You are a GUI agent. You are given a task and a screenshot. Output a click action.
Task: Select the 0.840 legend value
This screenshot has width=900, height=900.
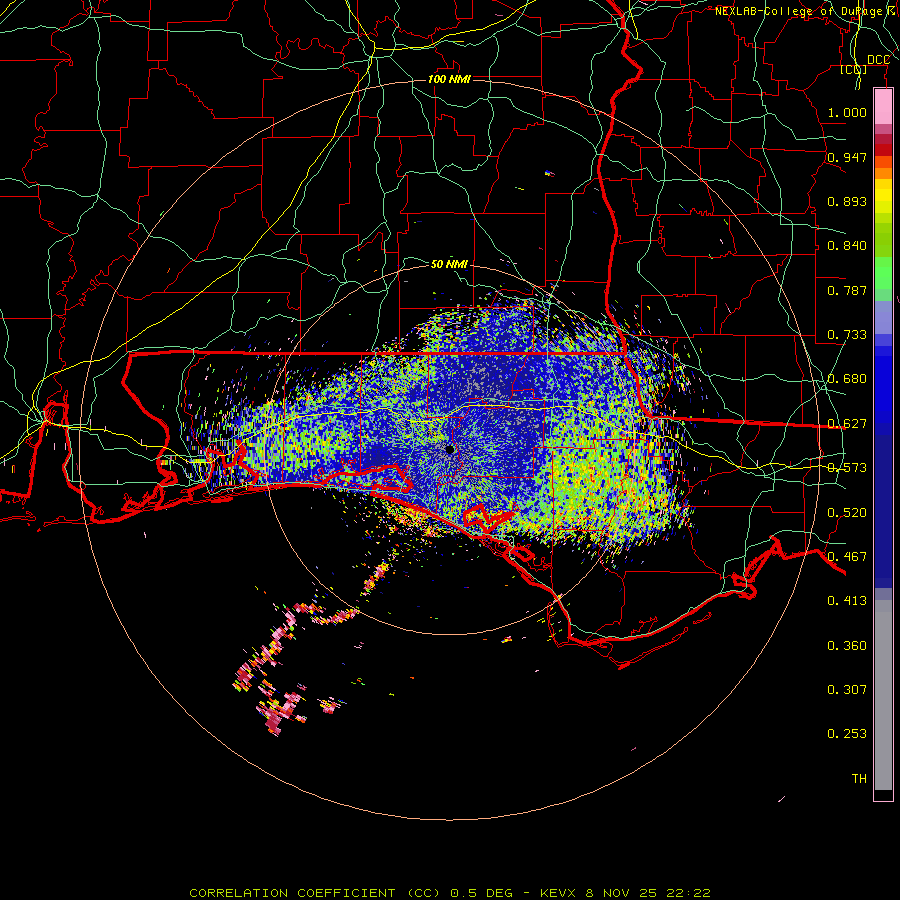847,246
